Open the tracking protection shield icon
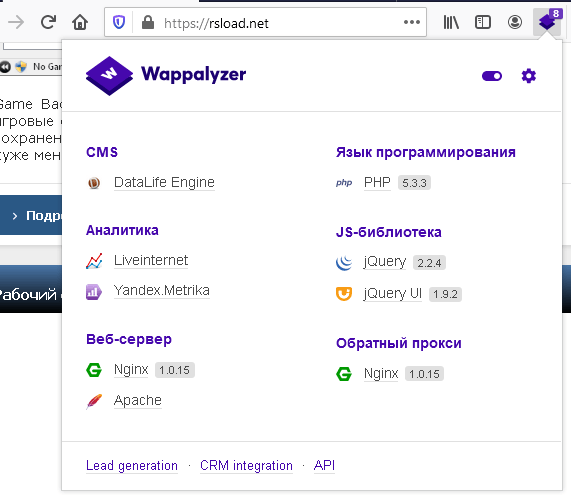 tap(119, 23)
